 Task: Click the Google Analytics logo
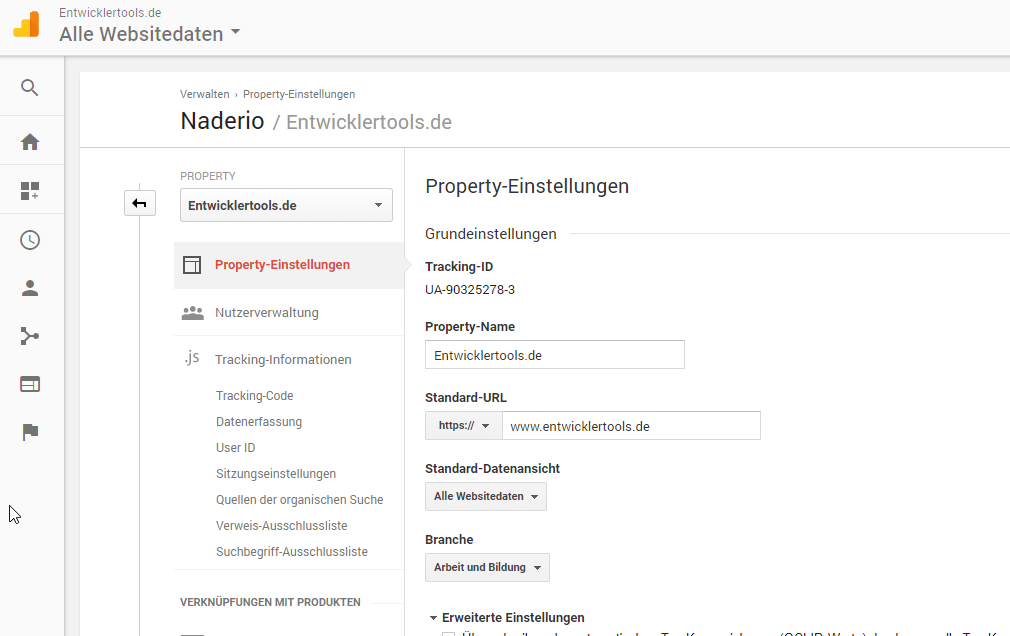click(x=26, y=24)
